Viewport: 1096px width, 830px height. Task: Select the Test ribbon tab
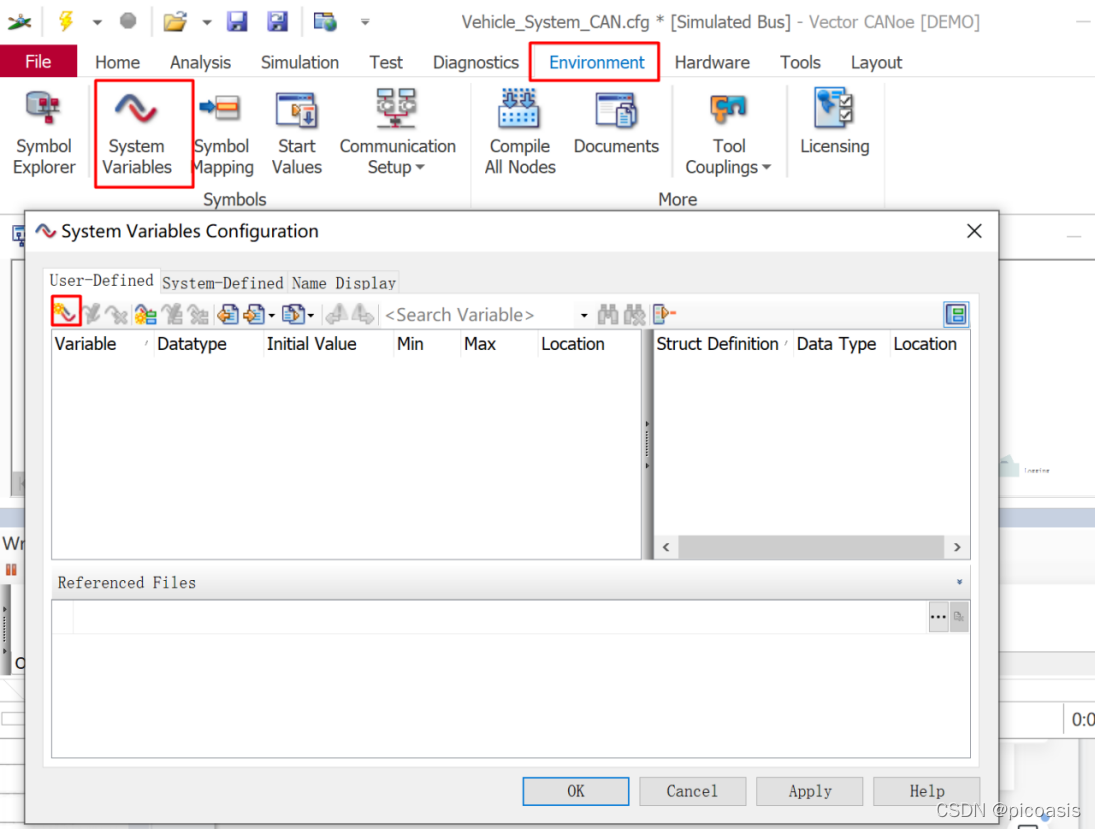[x=386, y=62]
